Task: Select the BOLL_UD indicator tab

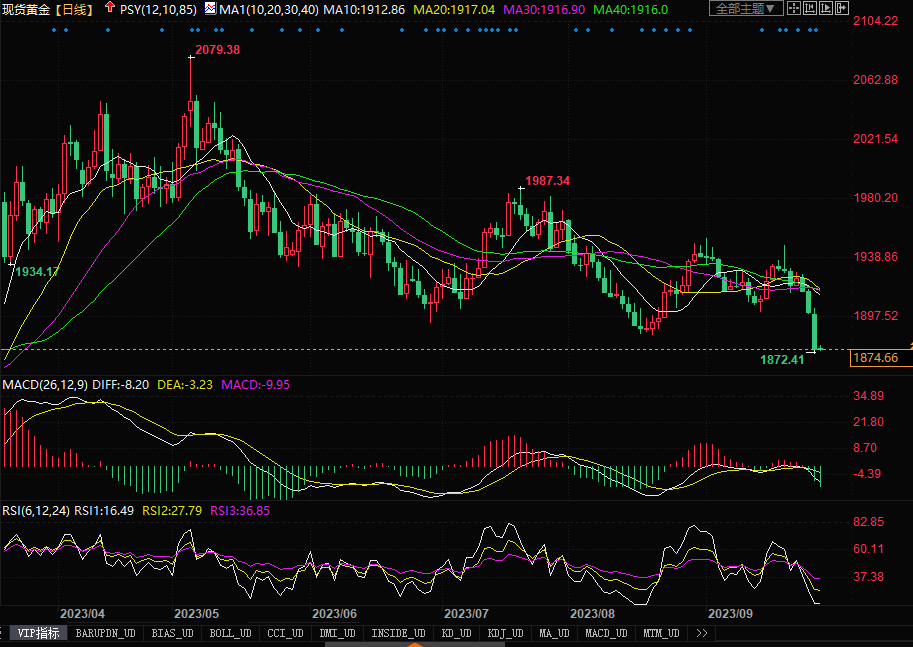Action: pyautogui.click(x=231, y=633)
